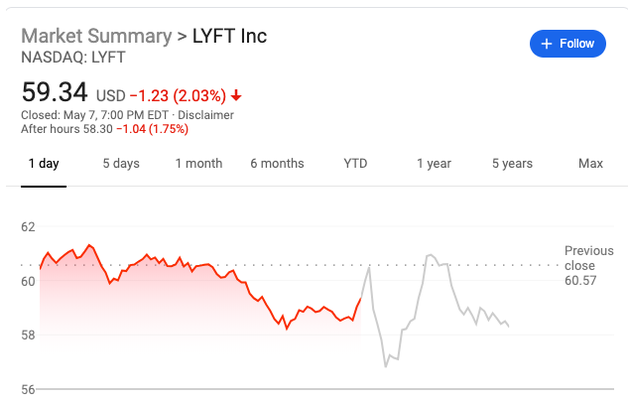Show the 6 months chart range

(x=277, y=163)
